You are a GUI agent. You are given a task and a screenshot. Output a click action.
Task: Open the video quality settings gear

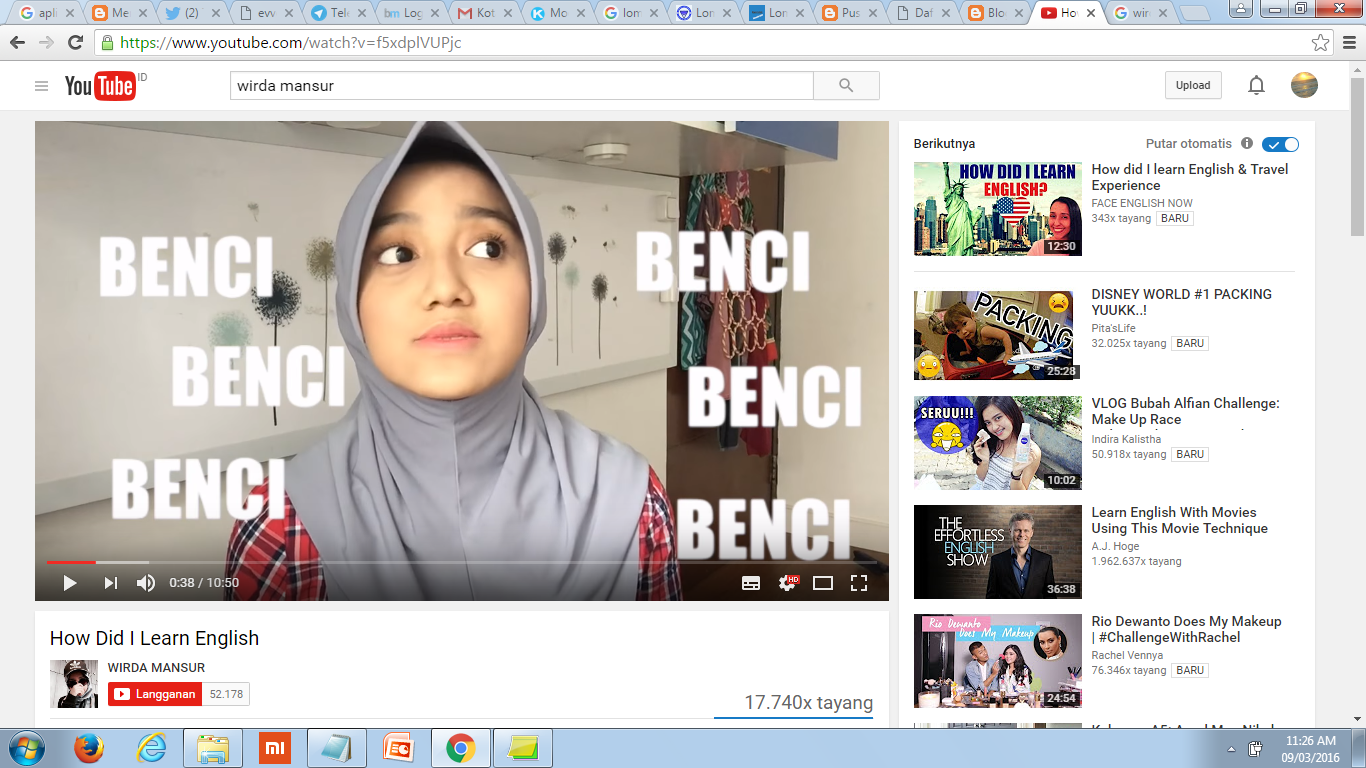(786, 581)
